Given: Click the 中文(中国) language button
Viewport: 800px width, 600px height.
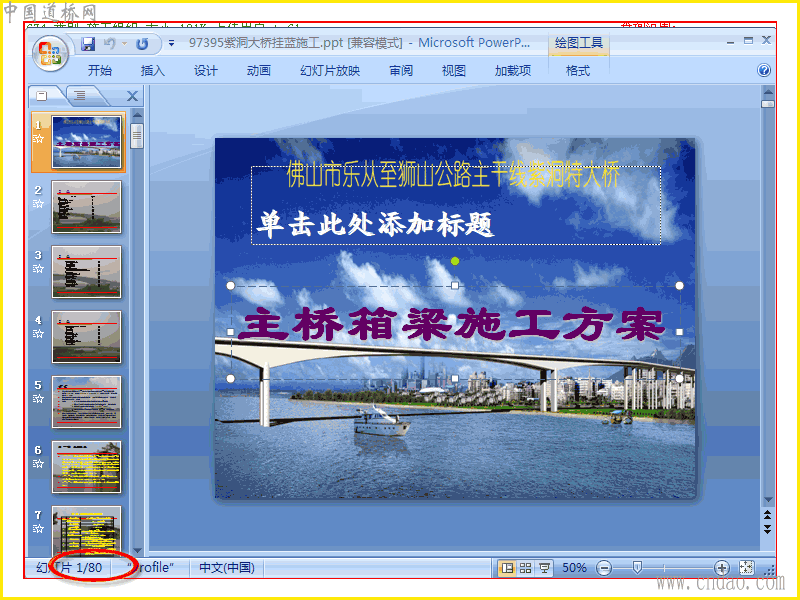Looking at the screenshot, I should pos(227,567).
